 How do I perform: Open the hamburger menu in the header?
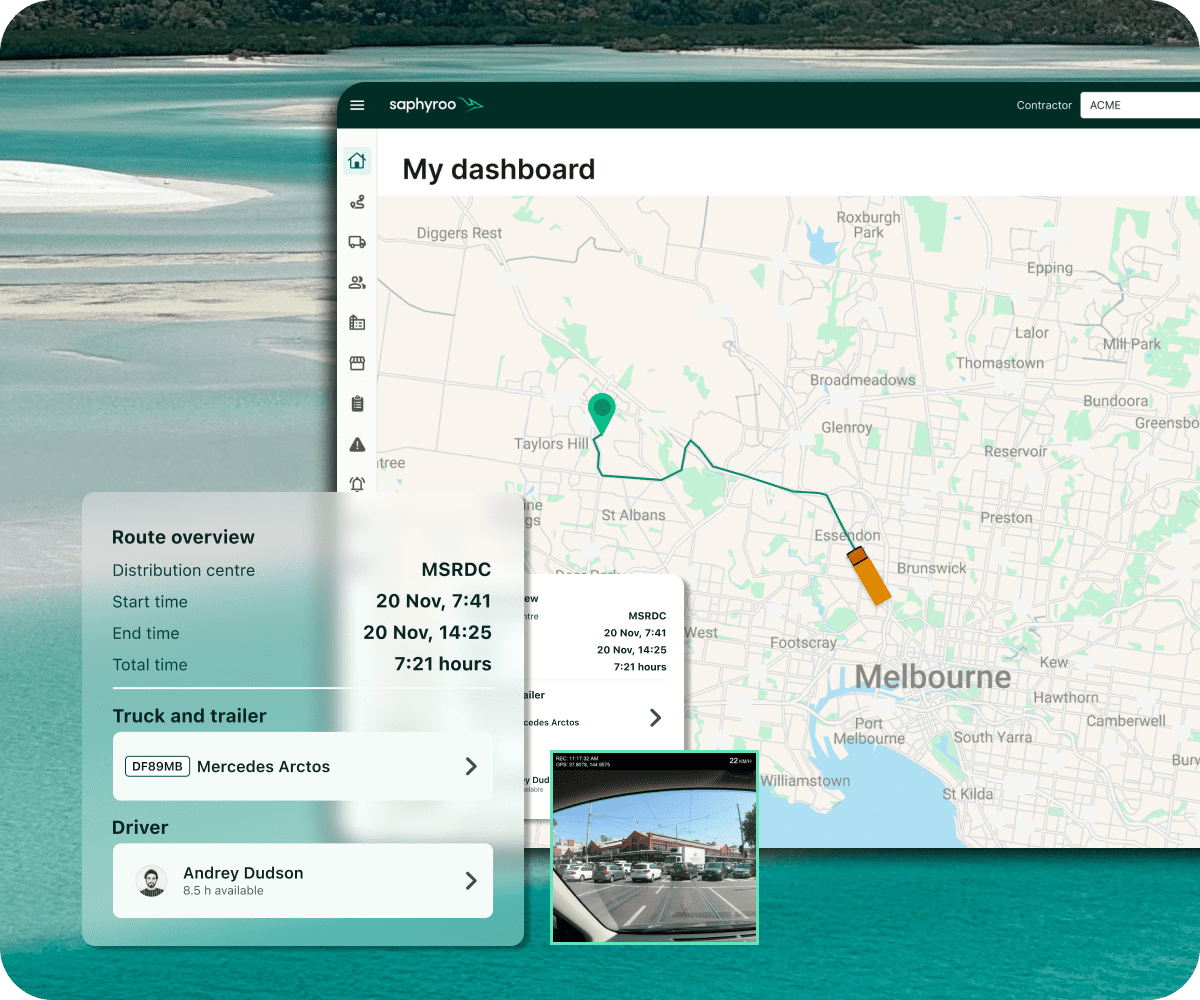[x=357, y=105]
